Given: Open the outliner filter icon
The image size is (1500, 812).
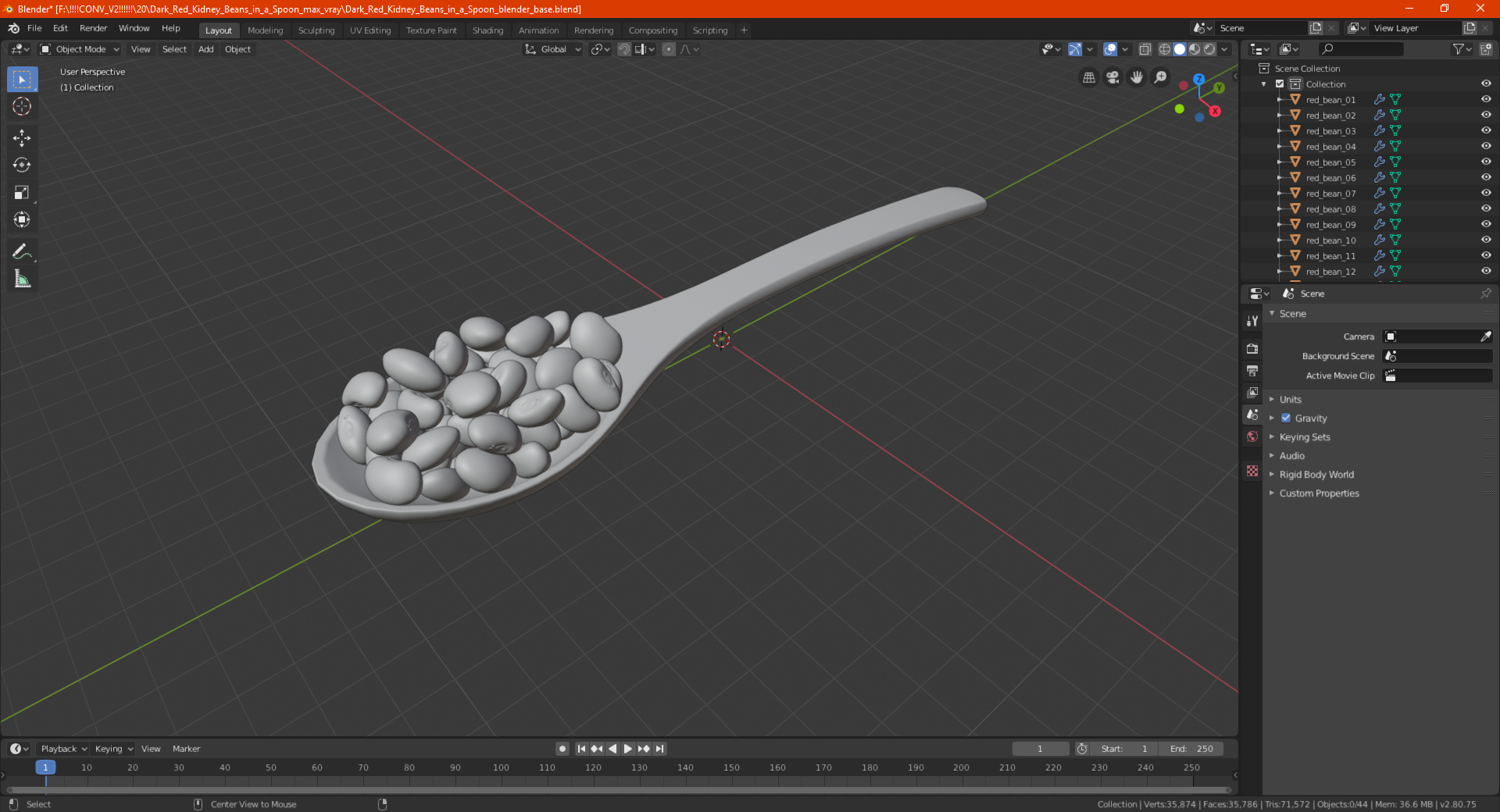Looking at the screenshot, I should 1461,49.
